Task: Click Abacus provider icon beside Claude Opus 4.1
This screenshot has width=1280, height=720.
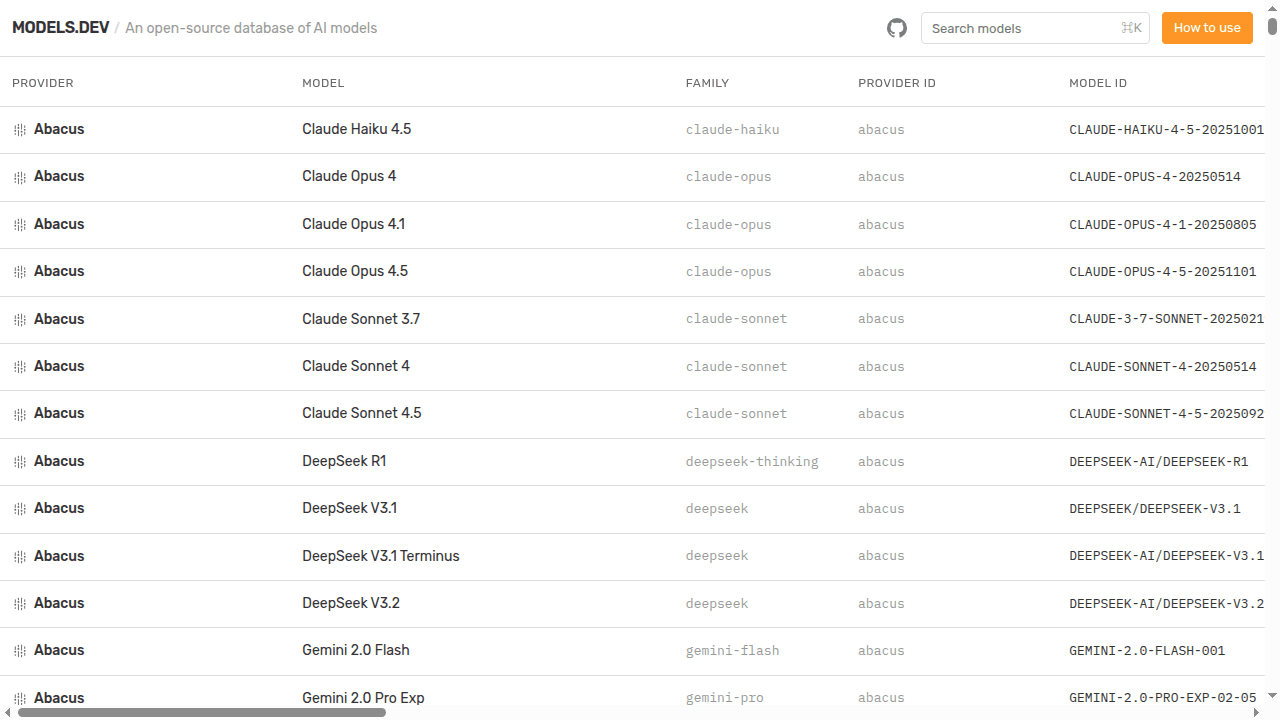Action: (19, 225)
